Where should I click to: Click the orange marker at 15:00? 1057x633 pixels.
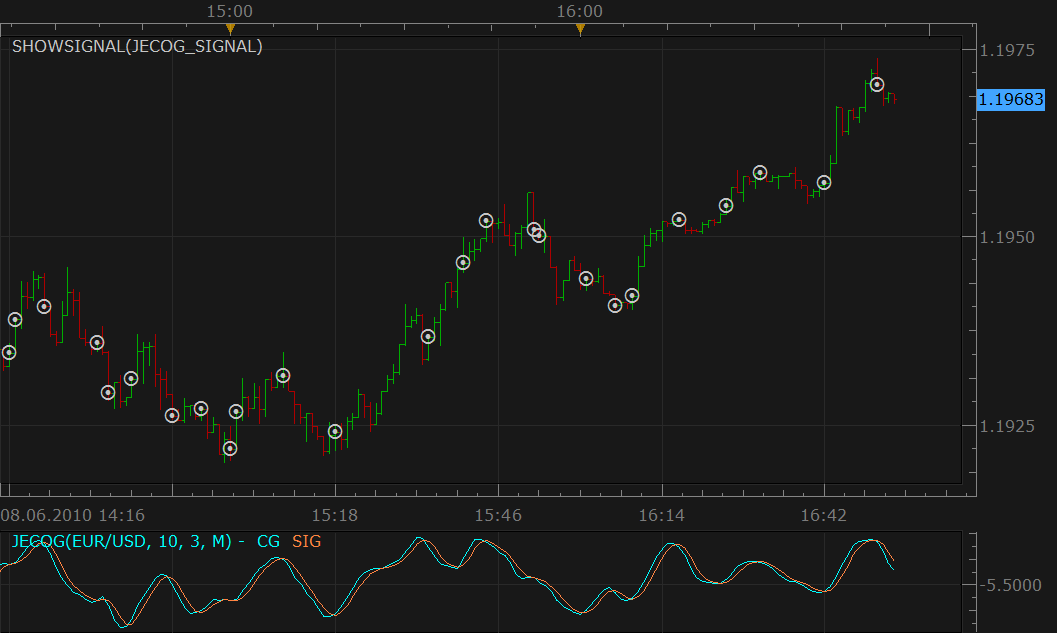[231, 28]
